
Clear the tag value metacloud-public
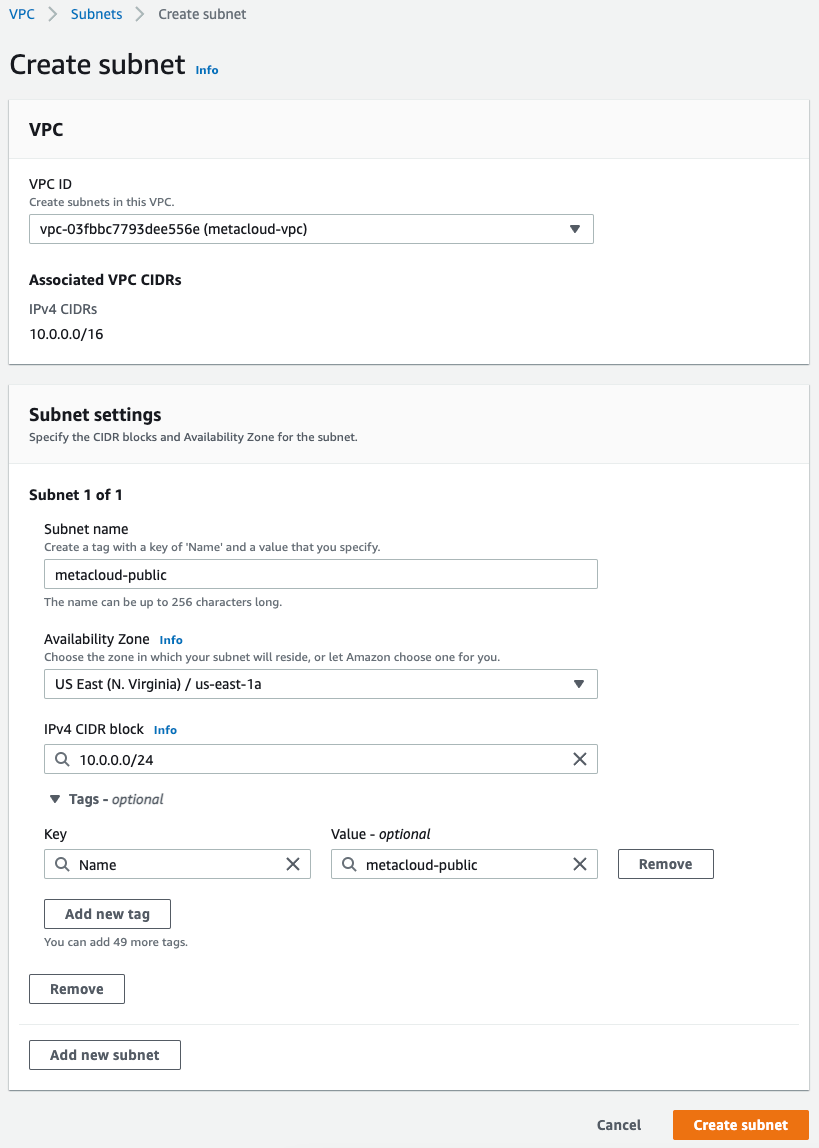pyautogui.click(x=579, y=864)
